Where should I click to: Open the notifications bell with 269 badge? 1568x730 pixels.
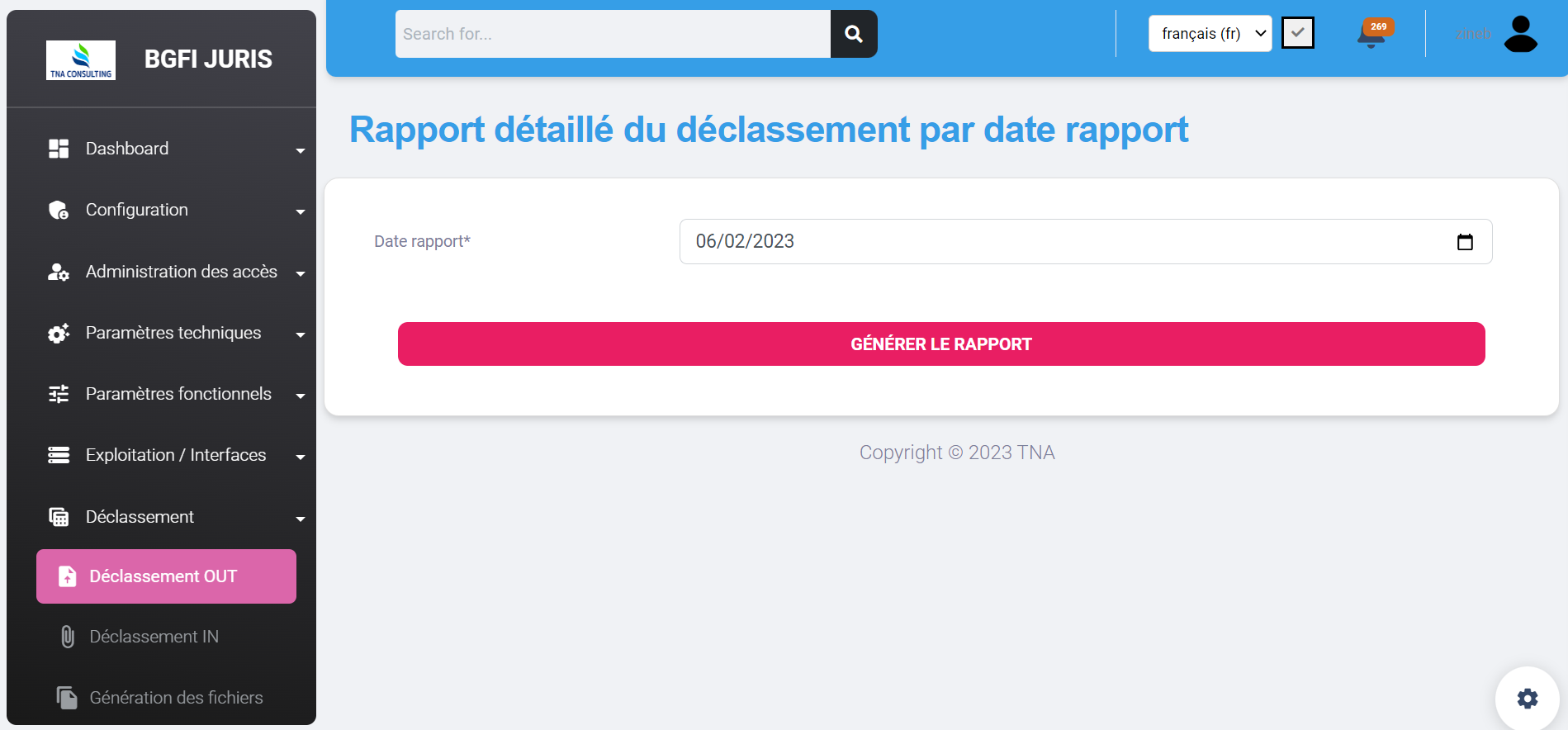click(x=1371, y=35)
